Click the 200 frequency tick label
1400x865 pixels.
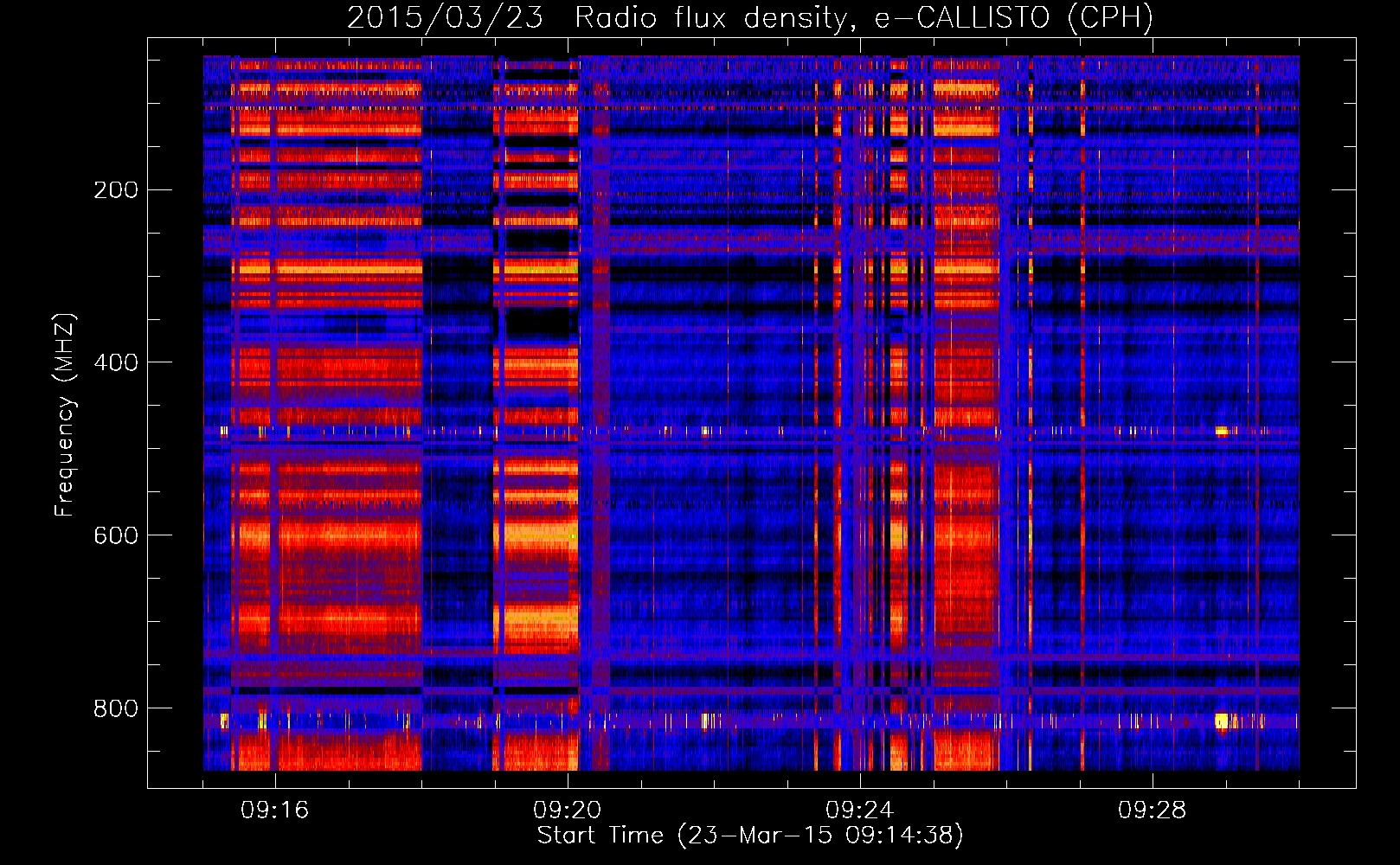(116, 189)
